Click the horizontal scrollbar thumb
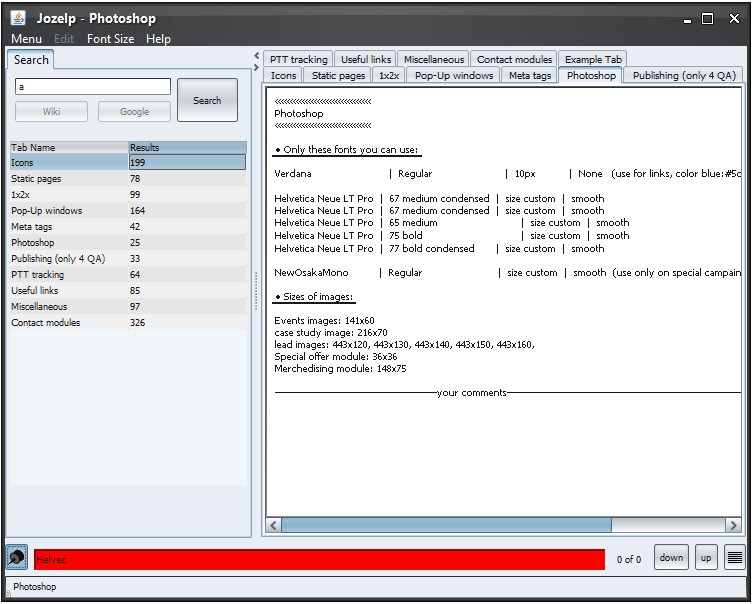Screen dimensions: 754x604 [x=446, y=526]
